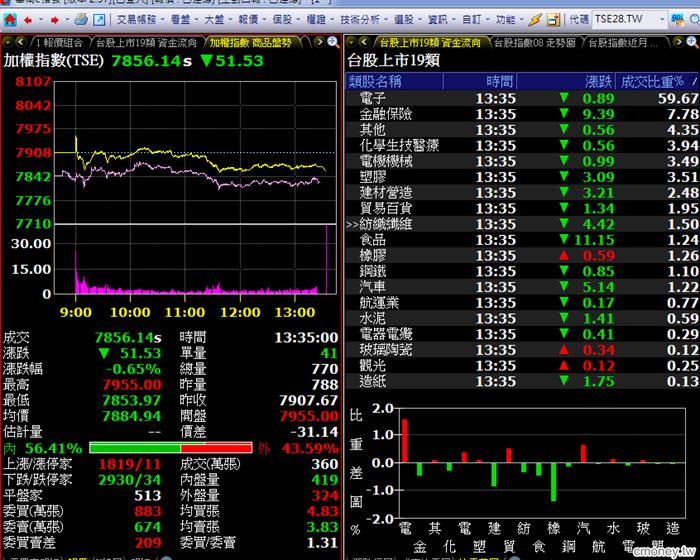Select the 紡織纖維 sector row
This screenshot has height=560, width=700.
coord(522,224)
